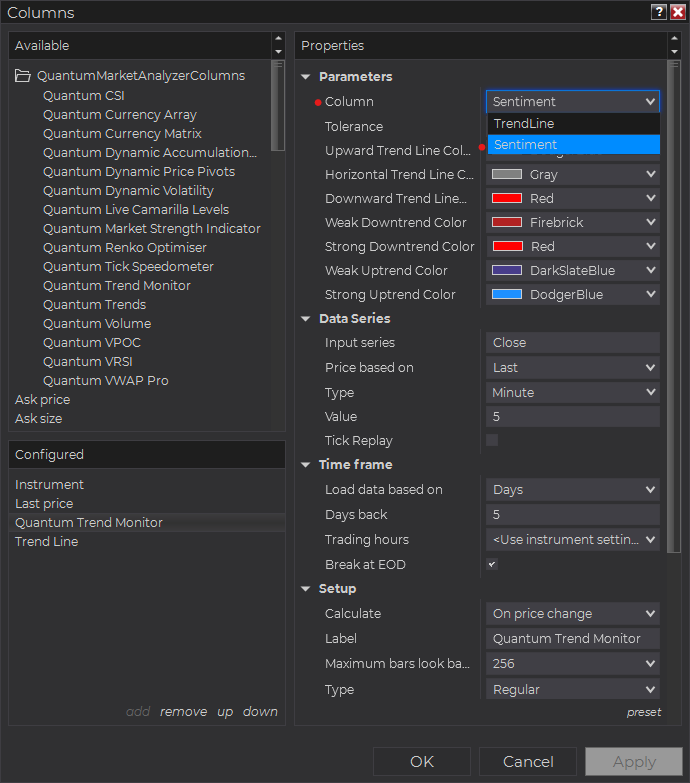Click the Cancel button
Screen dimensions: 690x783
(x=528, y=762)
